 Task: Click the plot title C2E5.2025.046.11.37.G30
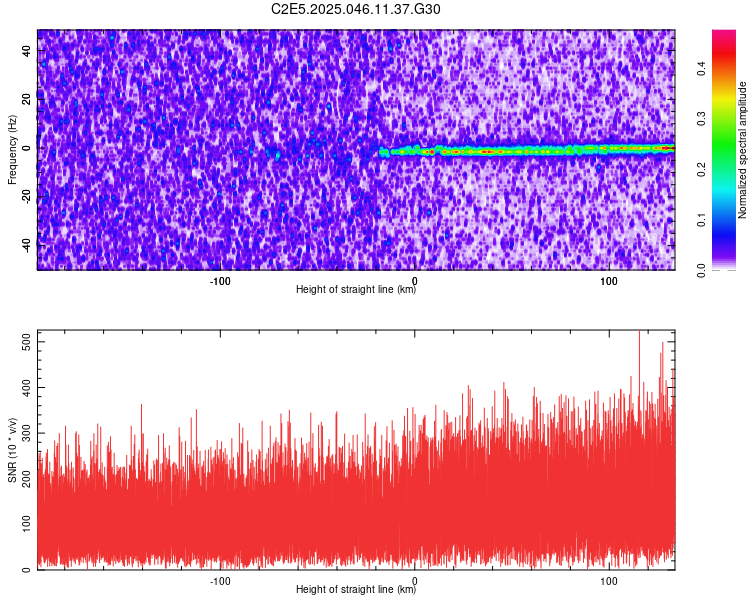click(x=355, y=9)
